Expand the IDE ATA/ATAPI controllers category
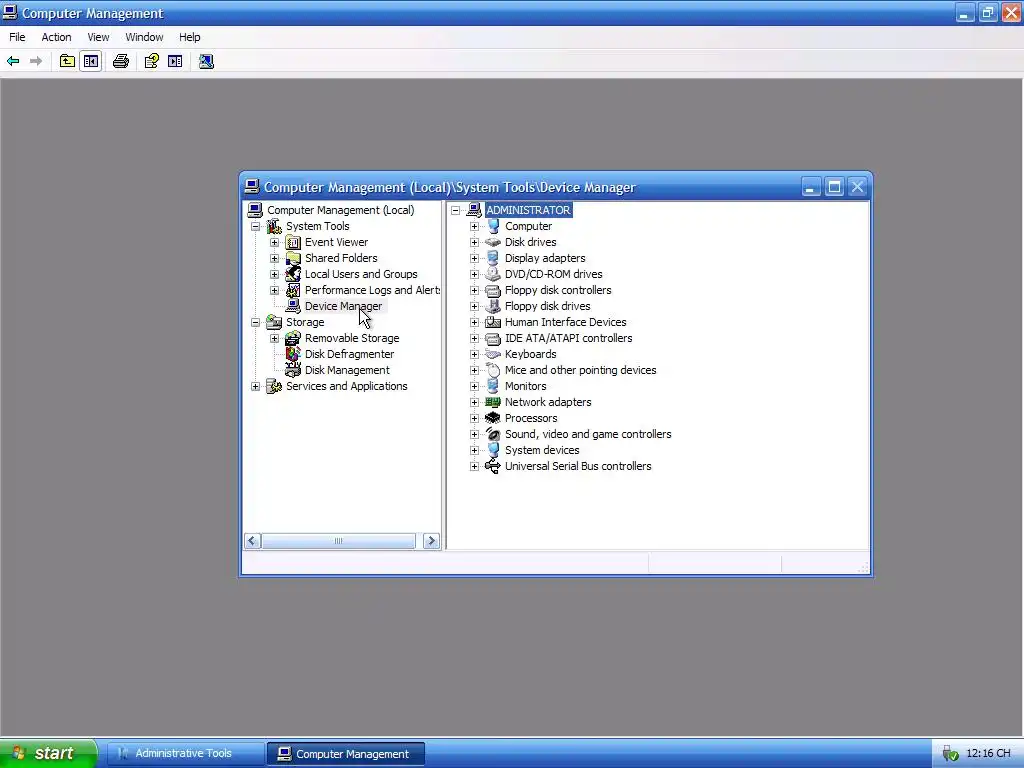1024x768 pixels. [x=475, y=338]
